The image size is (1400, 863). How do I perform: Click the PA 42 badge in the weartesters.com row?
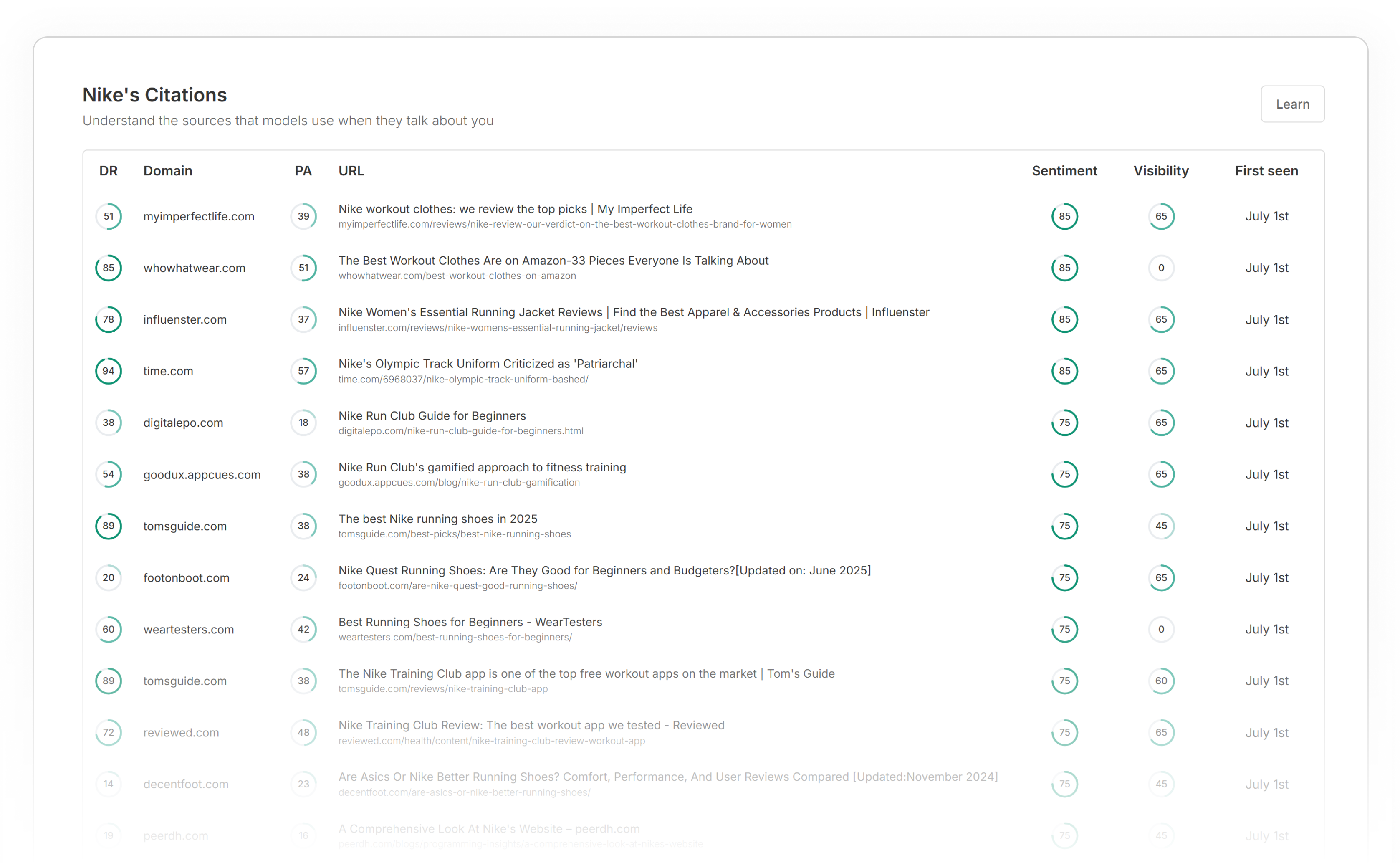coord(303,629)
